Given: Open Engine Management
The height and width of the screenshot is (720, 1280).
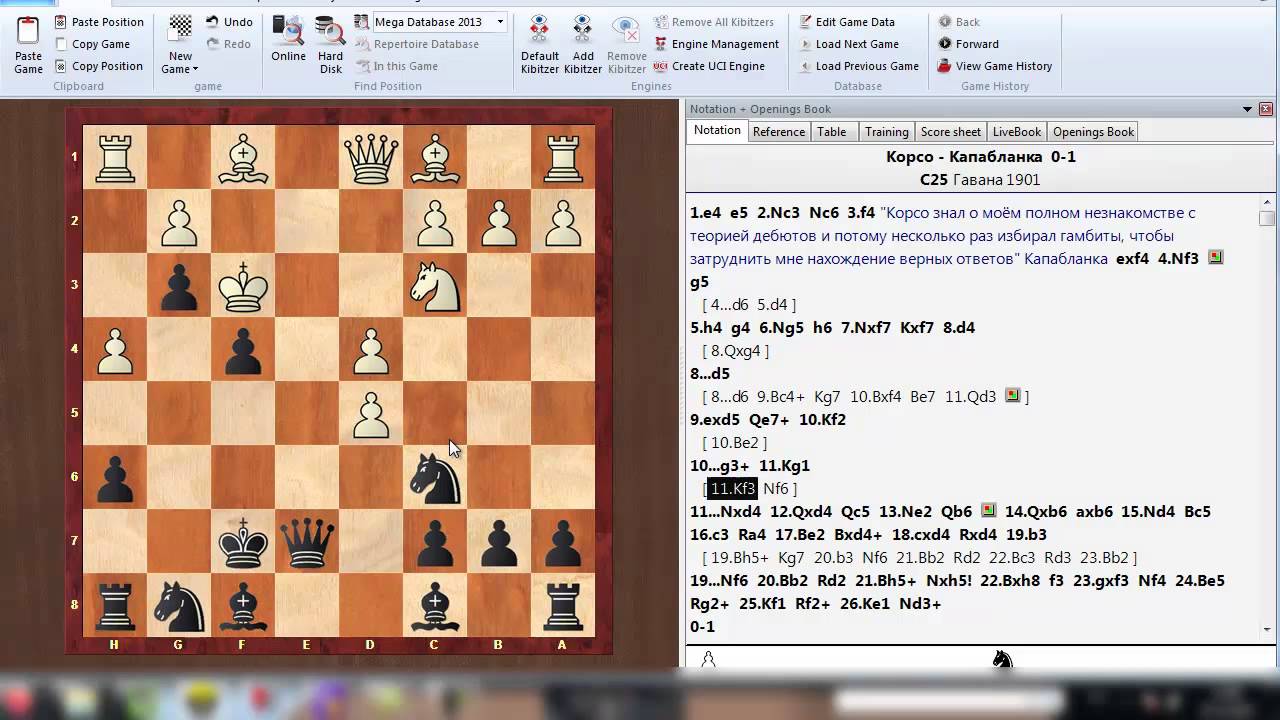Looking at the screenshot, I should tap(716, 44).
